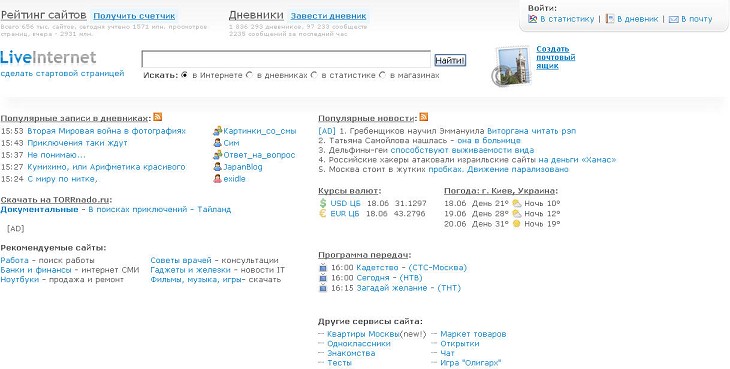Select the в магазинах search option

click(x=383, y=75)
